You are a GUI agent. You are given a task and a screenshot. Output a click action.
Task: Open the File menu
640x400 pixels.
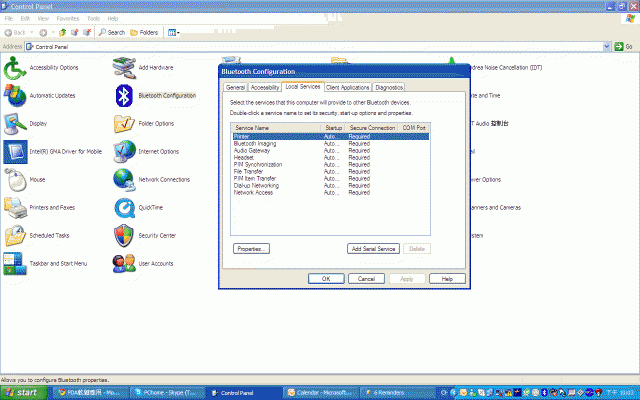click(x=9, y=18)
